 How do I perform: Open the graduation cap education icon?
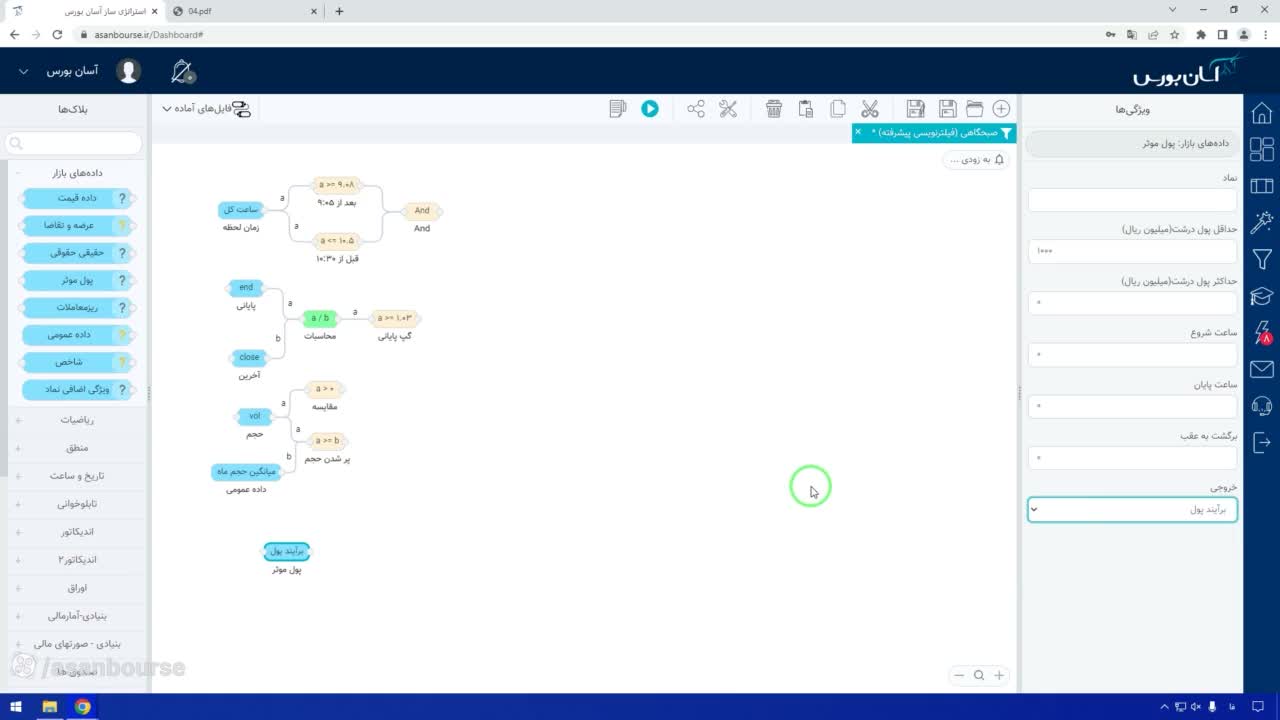click(x=1262, y=296)
